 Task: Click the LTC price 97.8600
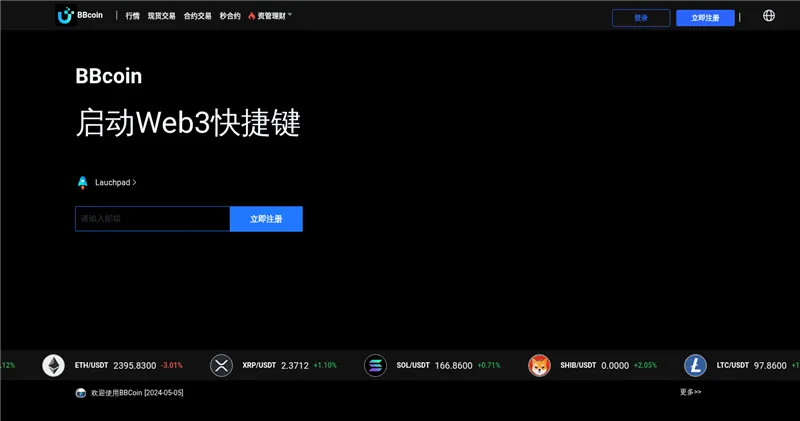tap(770, 366)
